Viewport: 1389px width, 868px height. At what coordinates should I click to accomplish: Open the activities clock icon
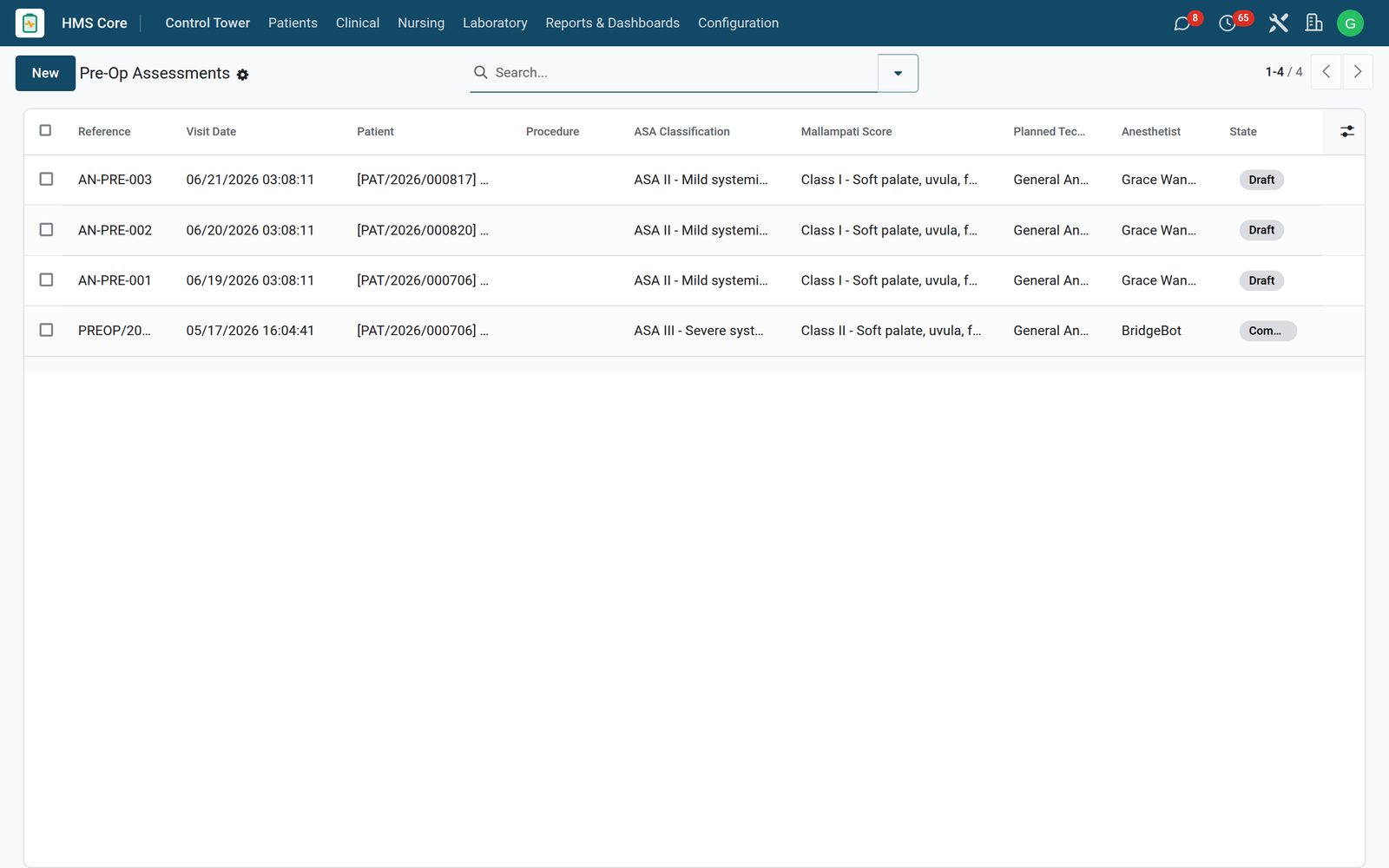tap(1227, 23)
